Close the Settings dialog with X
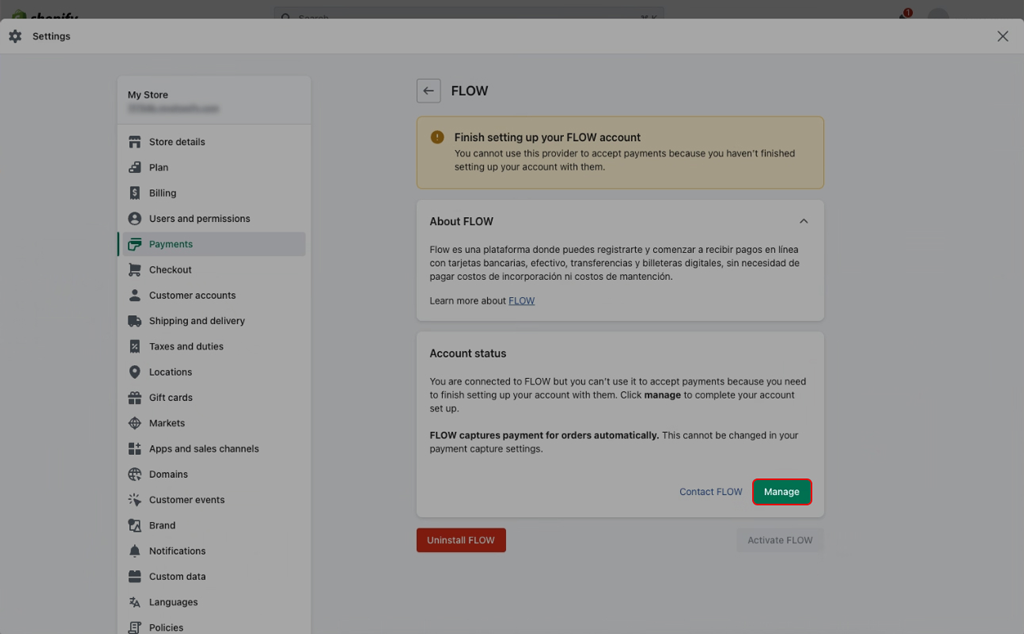Viewport: 1024px width, 634px height. [1002, 37]
